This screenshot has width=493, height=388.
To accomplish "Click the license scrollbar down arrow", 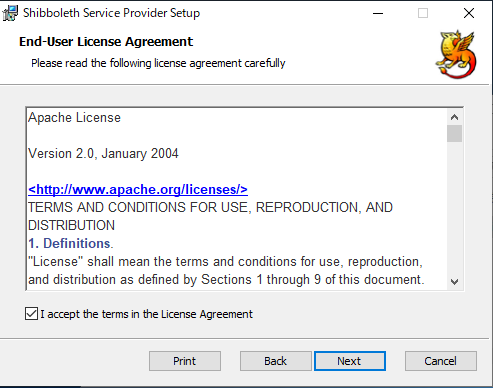I will pyautogui.click(x=454, y=282).
